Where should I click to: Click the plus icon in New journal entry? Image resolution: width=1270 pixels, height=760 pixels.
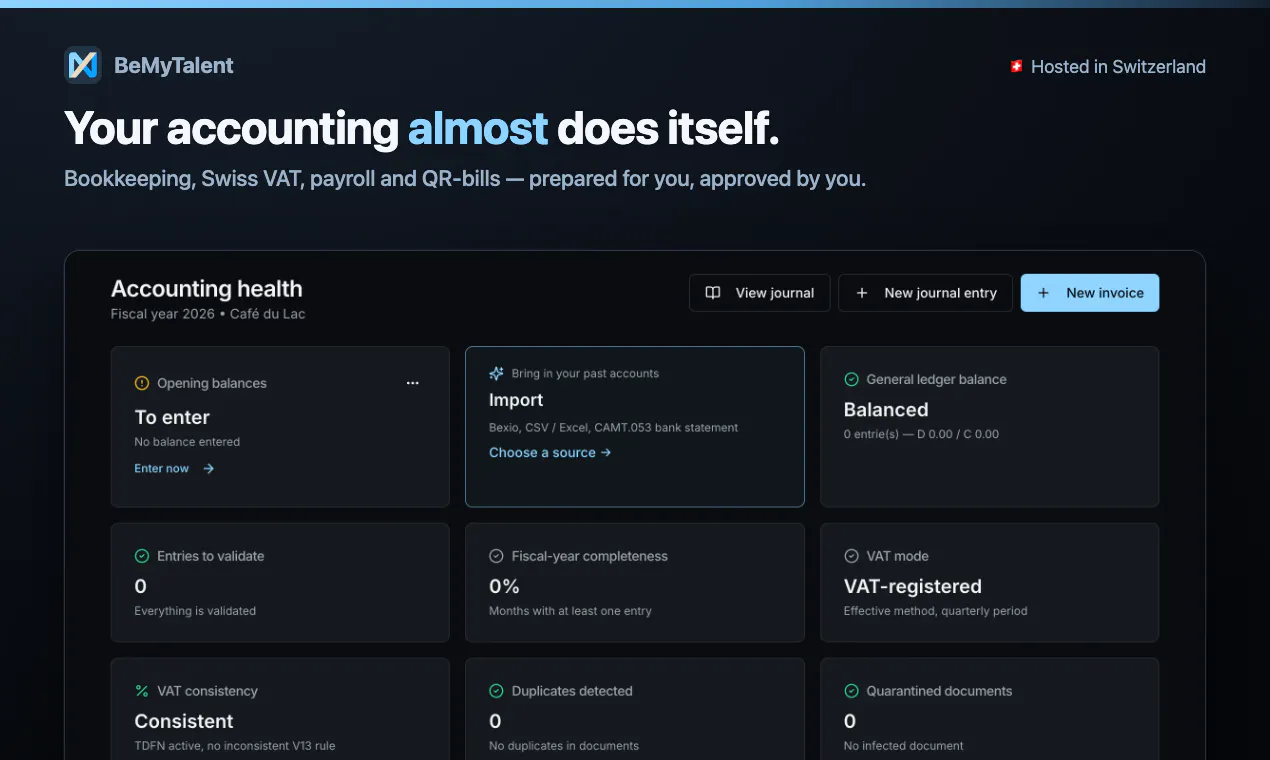862,293
